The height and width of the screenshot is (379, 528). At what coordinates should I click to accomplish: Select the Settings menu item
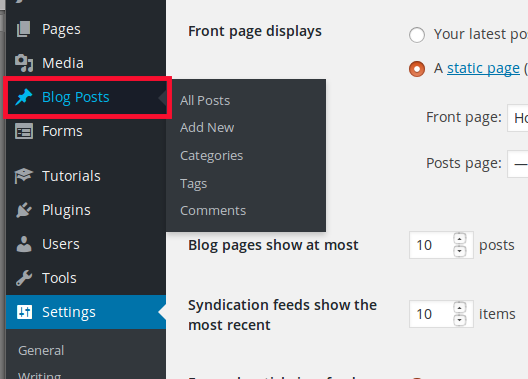click(86, 312)
